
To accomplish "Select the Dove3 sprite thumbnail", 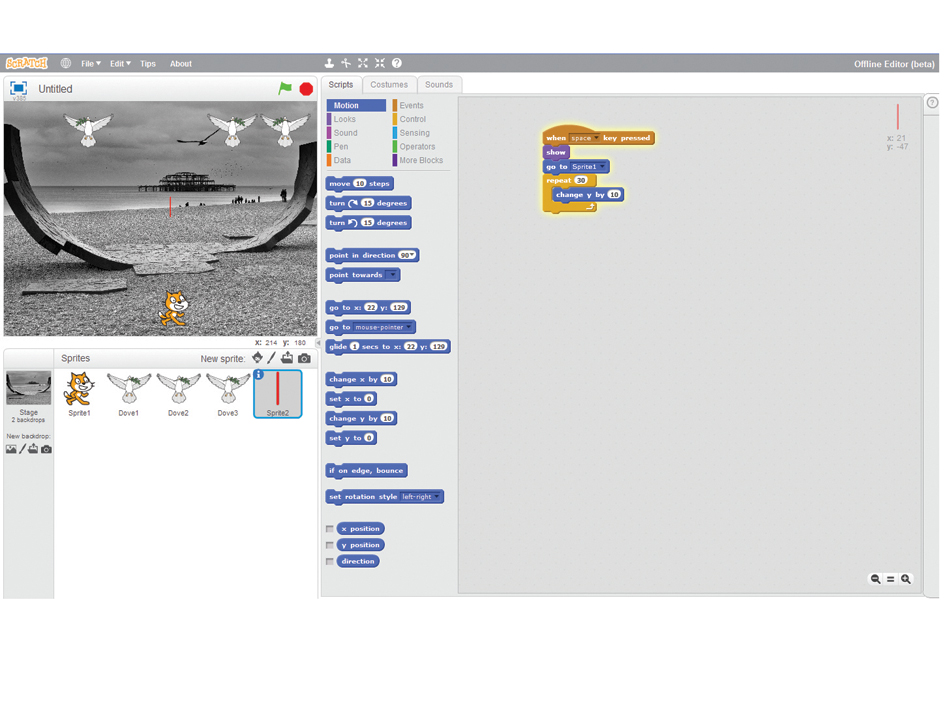I will pyautogui.click(x=228, y=393).
